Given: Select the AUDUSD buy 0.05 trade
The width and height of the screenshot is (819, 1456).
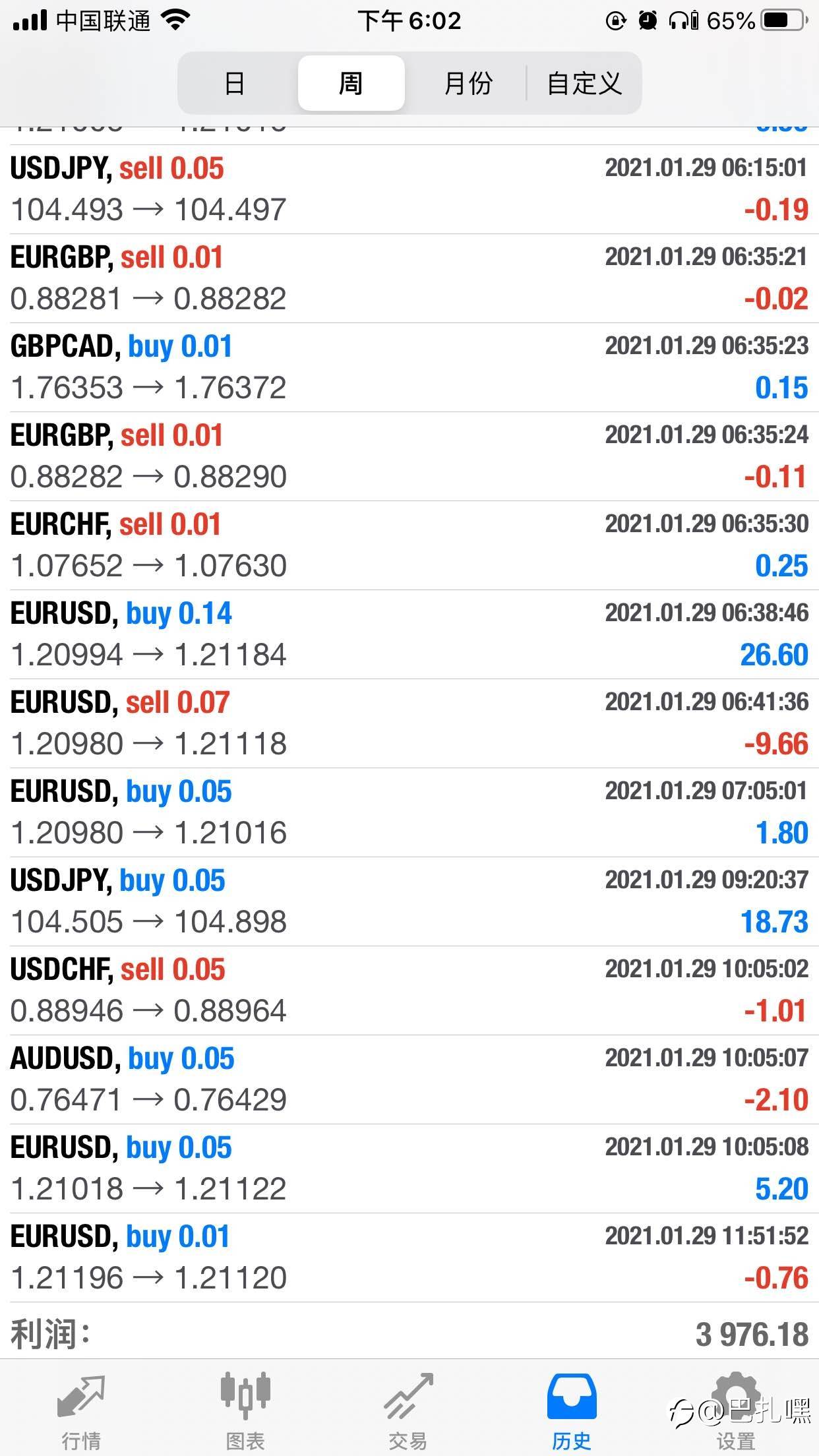Looking at the screenshot, I should pyautogui.click(x=409, y=1079).
